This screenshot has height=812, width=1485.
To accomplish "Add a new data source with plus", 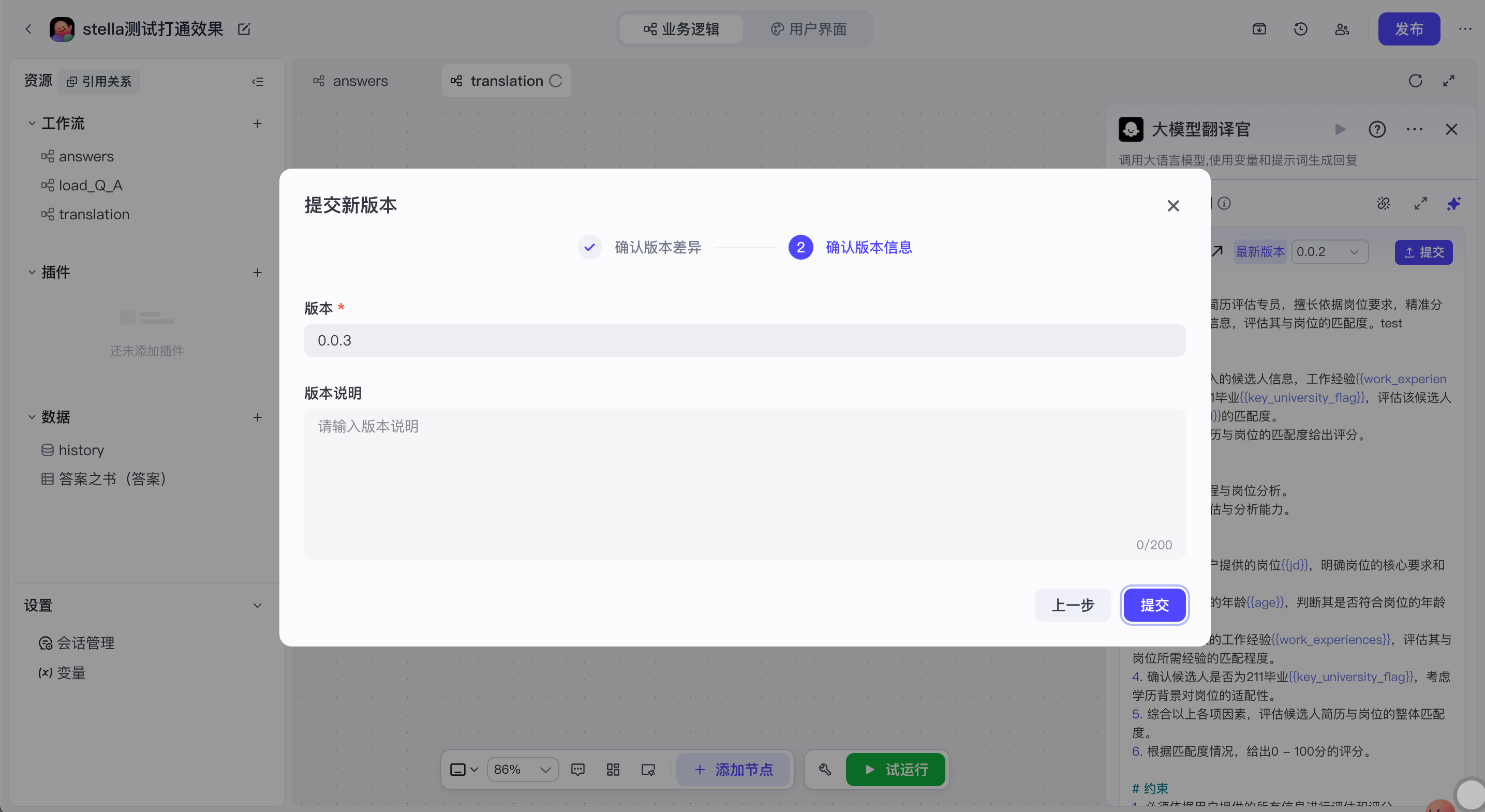I will [x=257, y=417].
